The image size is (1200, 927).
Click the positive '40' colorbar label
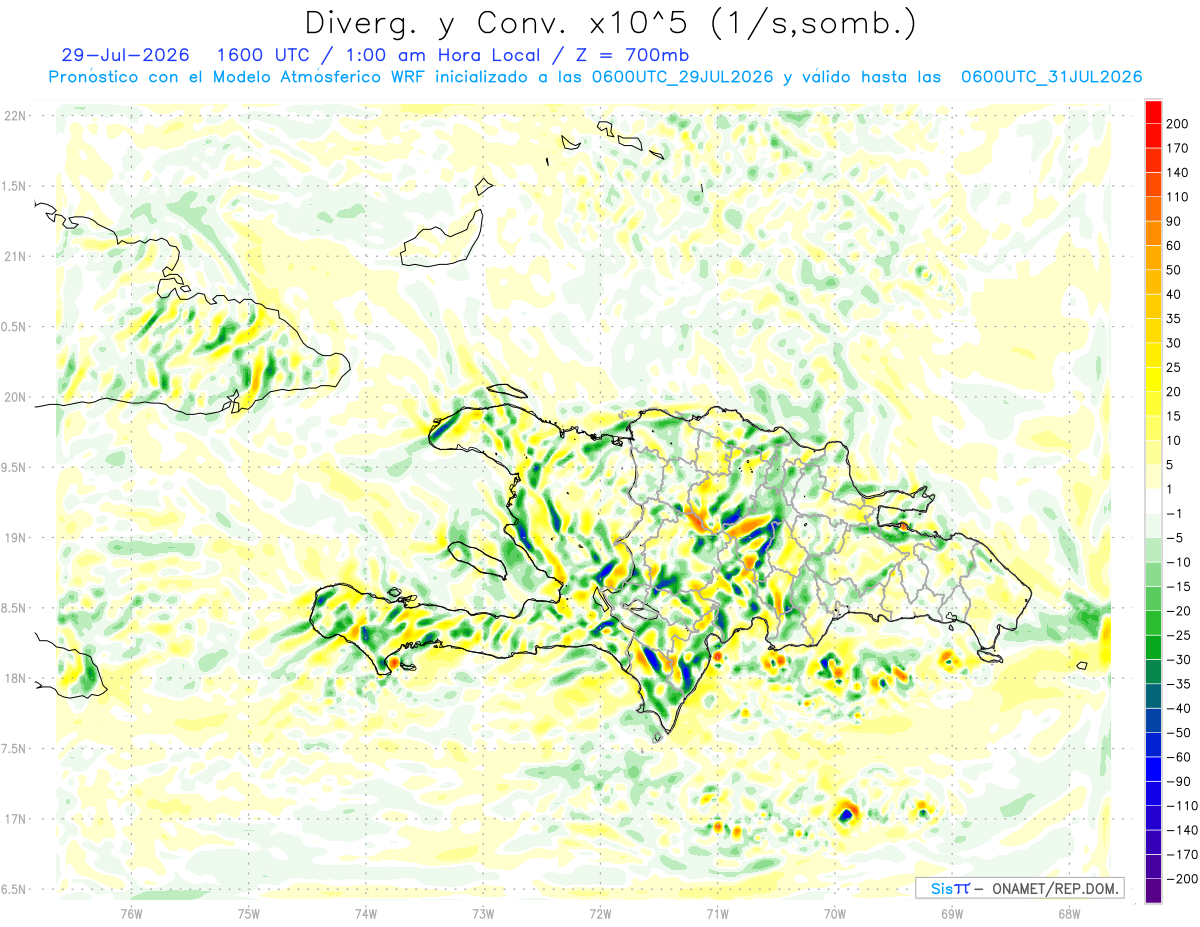[x=1174, y=294]
